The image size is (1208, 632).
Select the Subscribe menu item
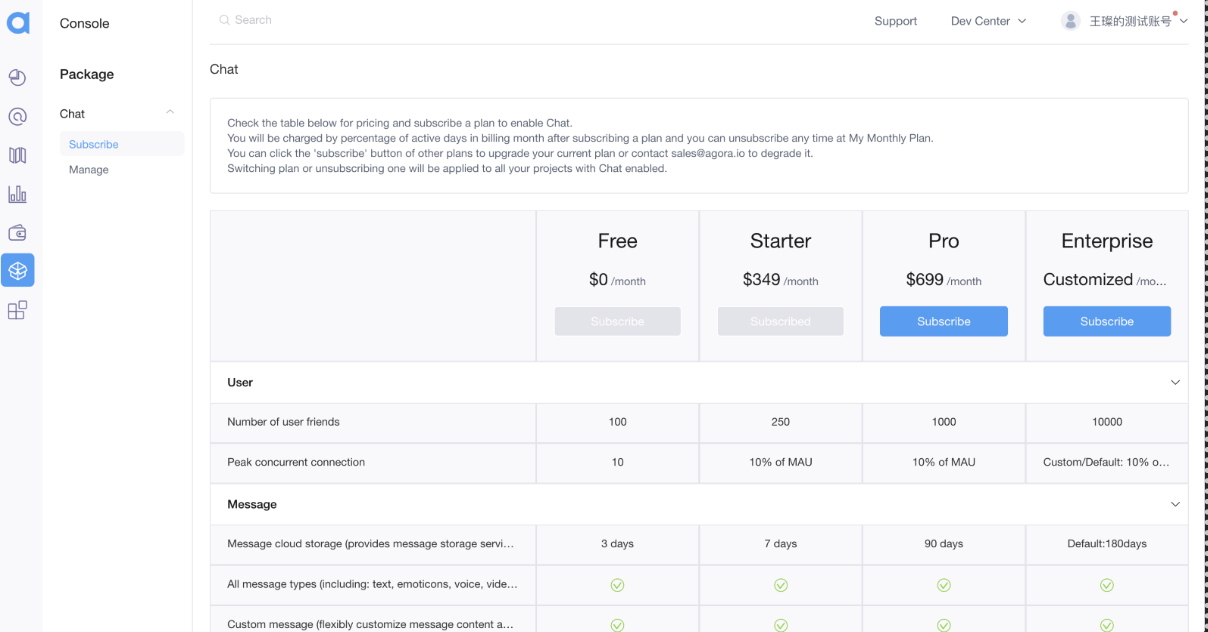click(121, 144)
